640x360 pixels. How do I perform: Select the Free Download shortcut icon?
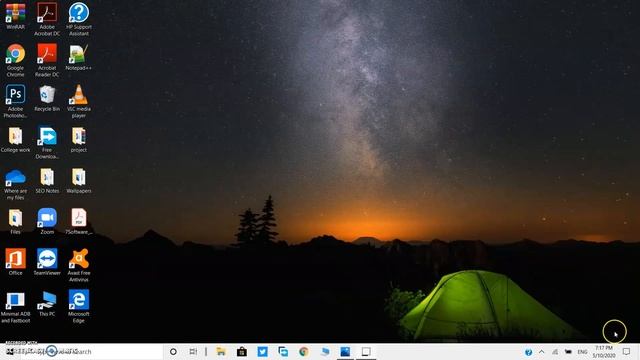(x=47, y=142)
